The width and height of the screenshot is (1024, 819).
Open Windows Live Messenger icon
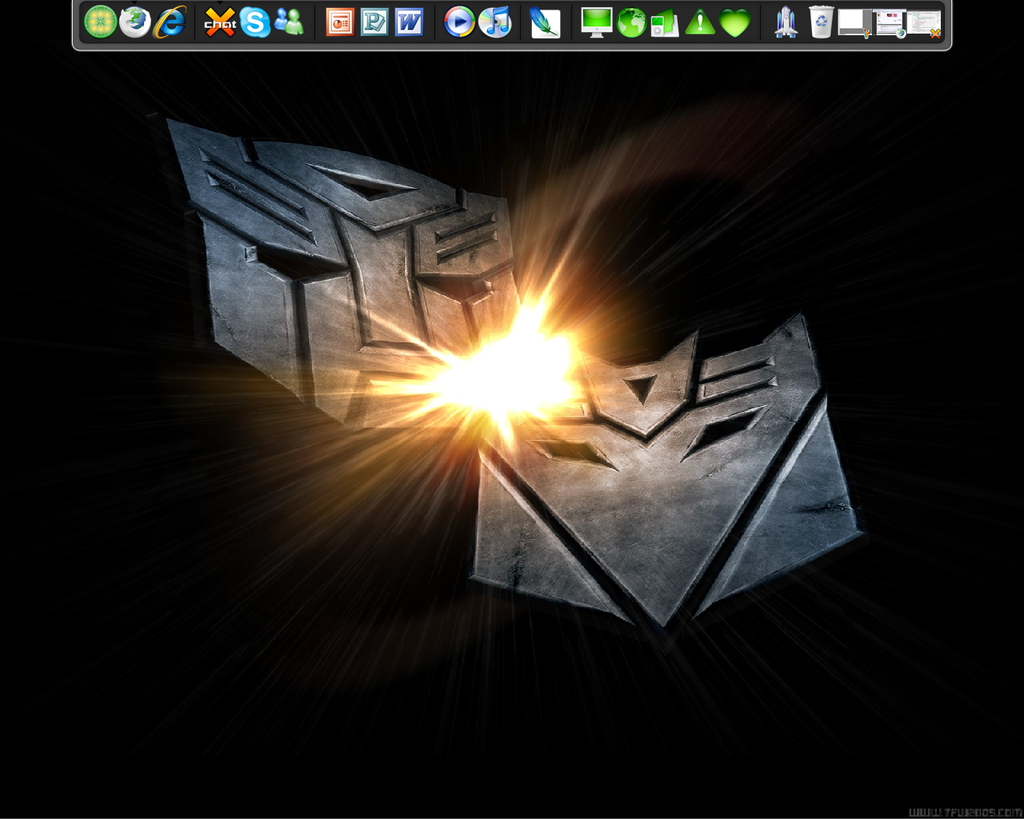pyautogui.click(x=289, y=22)
